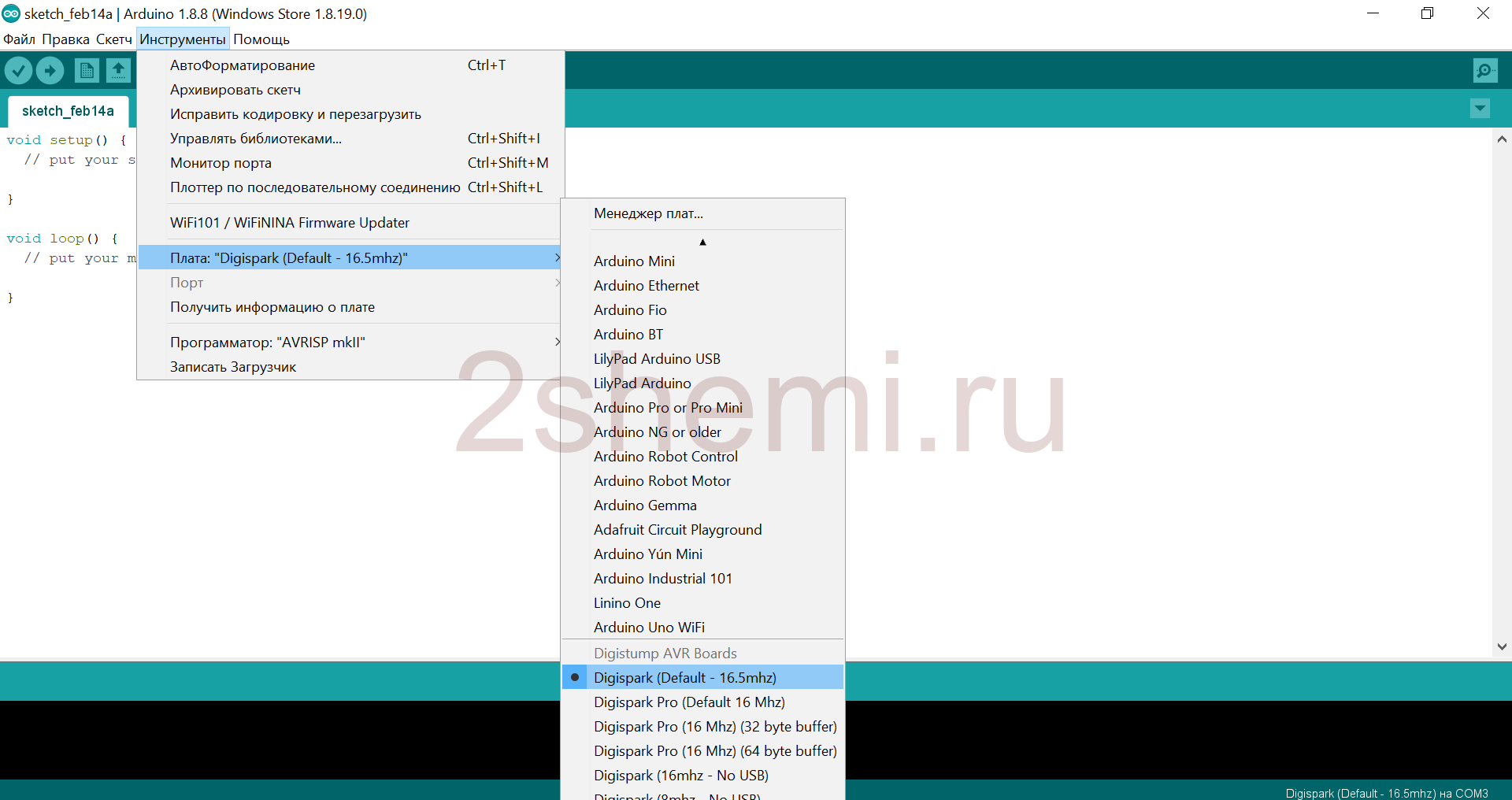Select Arduino Robot Motor board
The width and height of the screenshot is (1512, 800).
pos(702,481)
